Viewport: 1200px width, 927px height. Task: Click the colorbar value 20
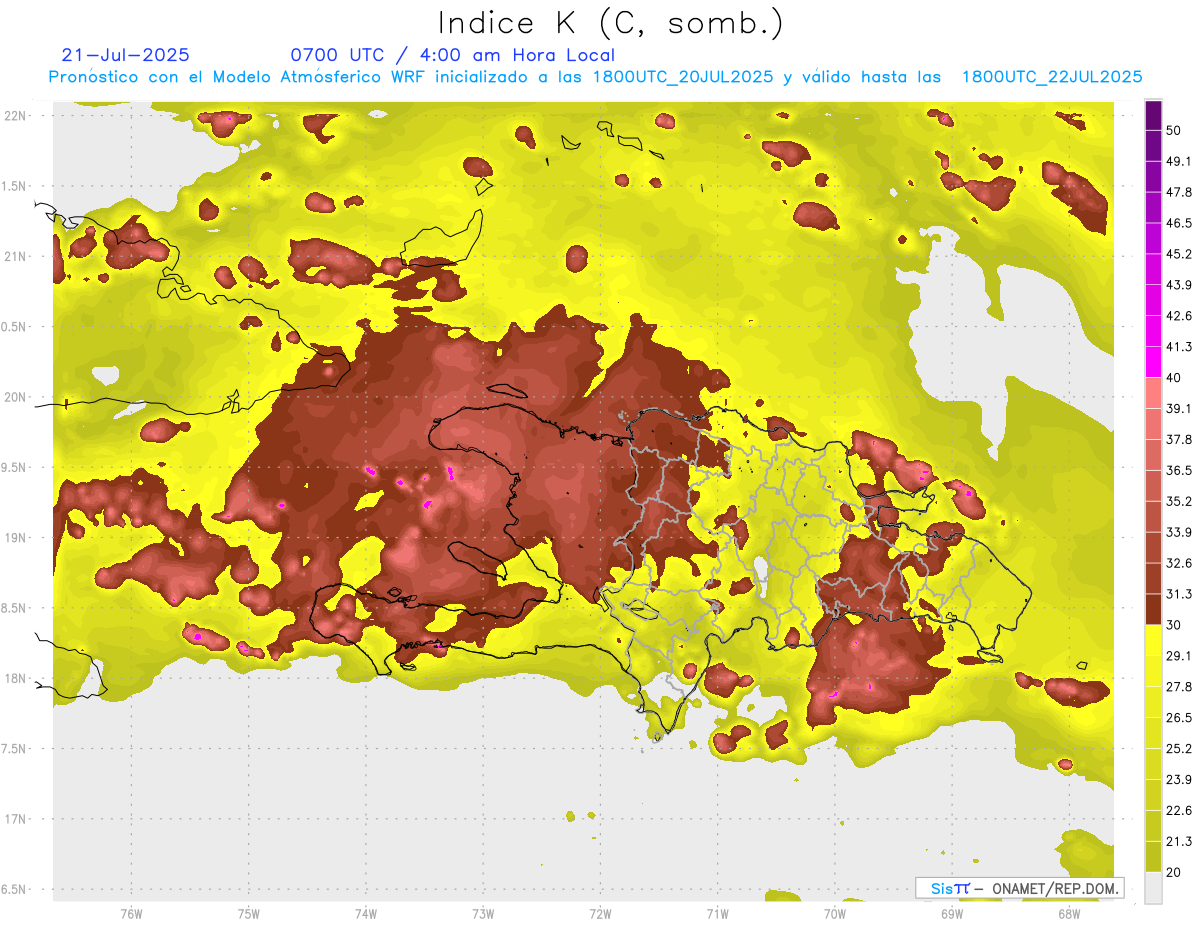[x=1174, y=872]
